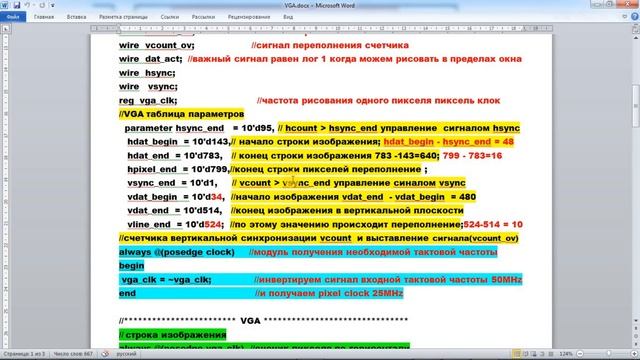Click the zoom out minus button
640x360 pixels.
coord(580,354)
